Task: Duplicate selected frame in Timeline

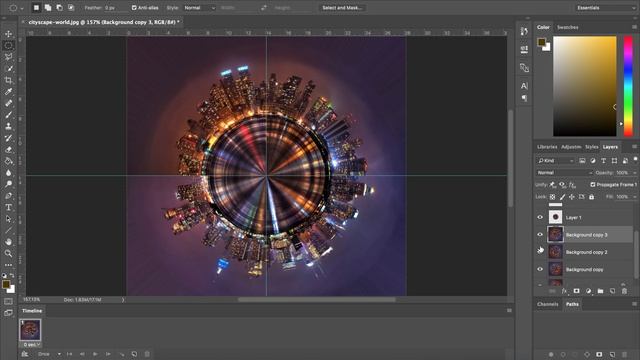Action: click(134, 354)
